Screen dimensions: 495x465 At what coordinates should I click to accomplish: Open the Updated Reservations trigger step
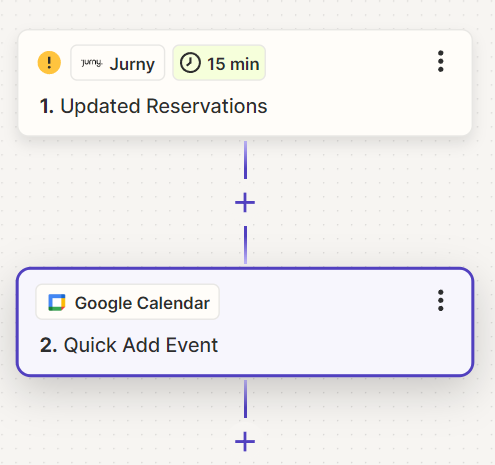point(245,83)
